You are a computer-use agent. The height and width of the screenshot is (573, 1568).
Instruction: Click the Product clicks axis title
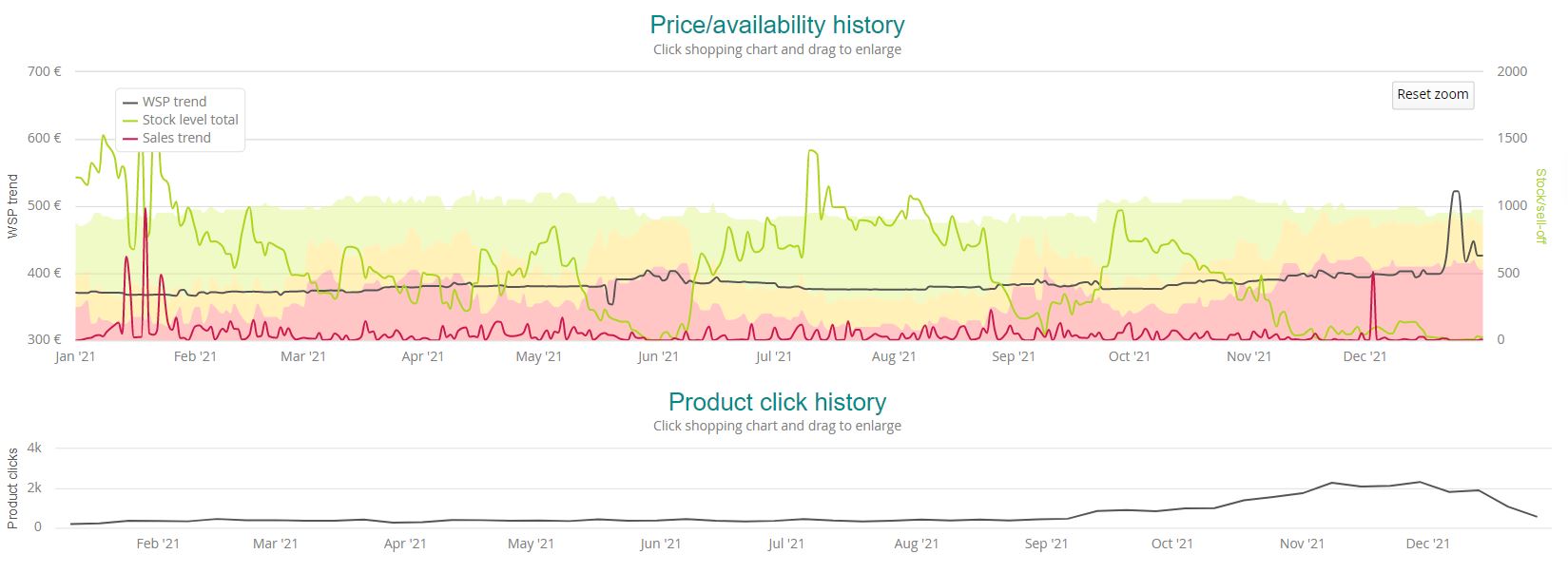click(x=12, y=487)
